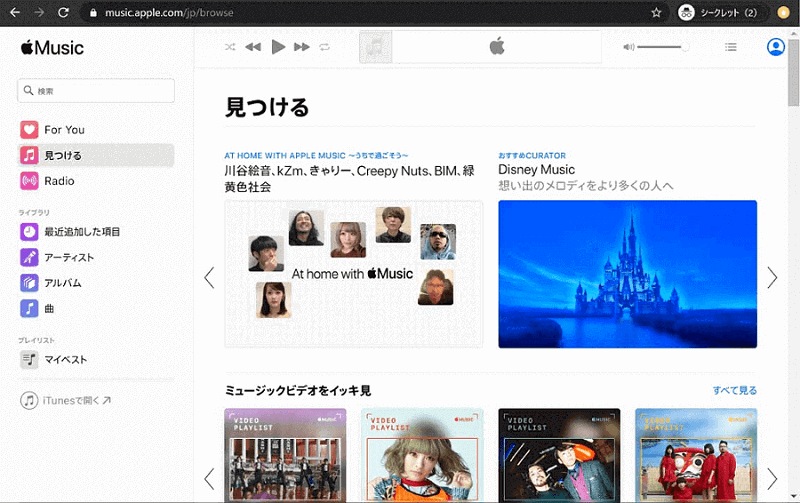Click the AT HOME WITH APPLE MUSIC heading link

[x=316, y=156]
